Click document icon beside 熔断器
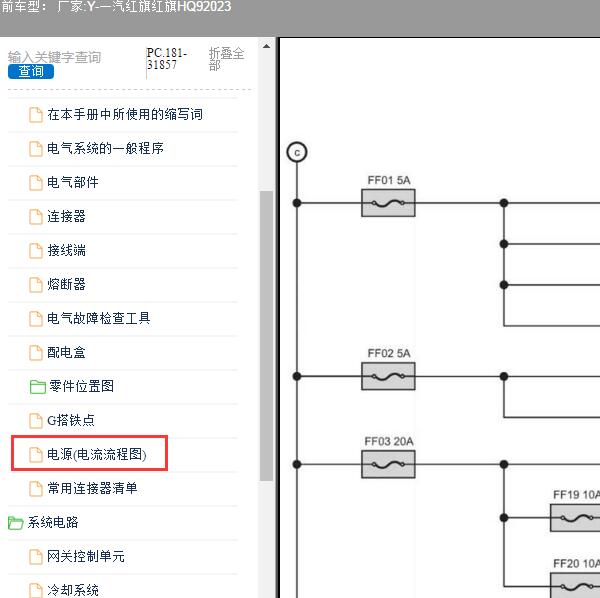 [36, 285]
